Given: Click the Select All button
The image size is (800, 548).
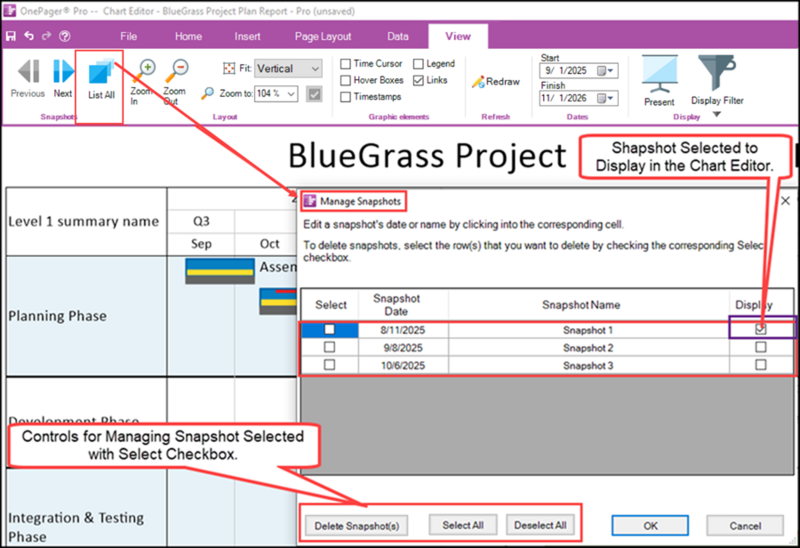Looking at the screenshot, I should tap(463, 525).
